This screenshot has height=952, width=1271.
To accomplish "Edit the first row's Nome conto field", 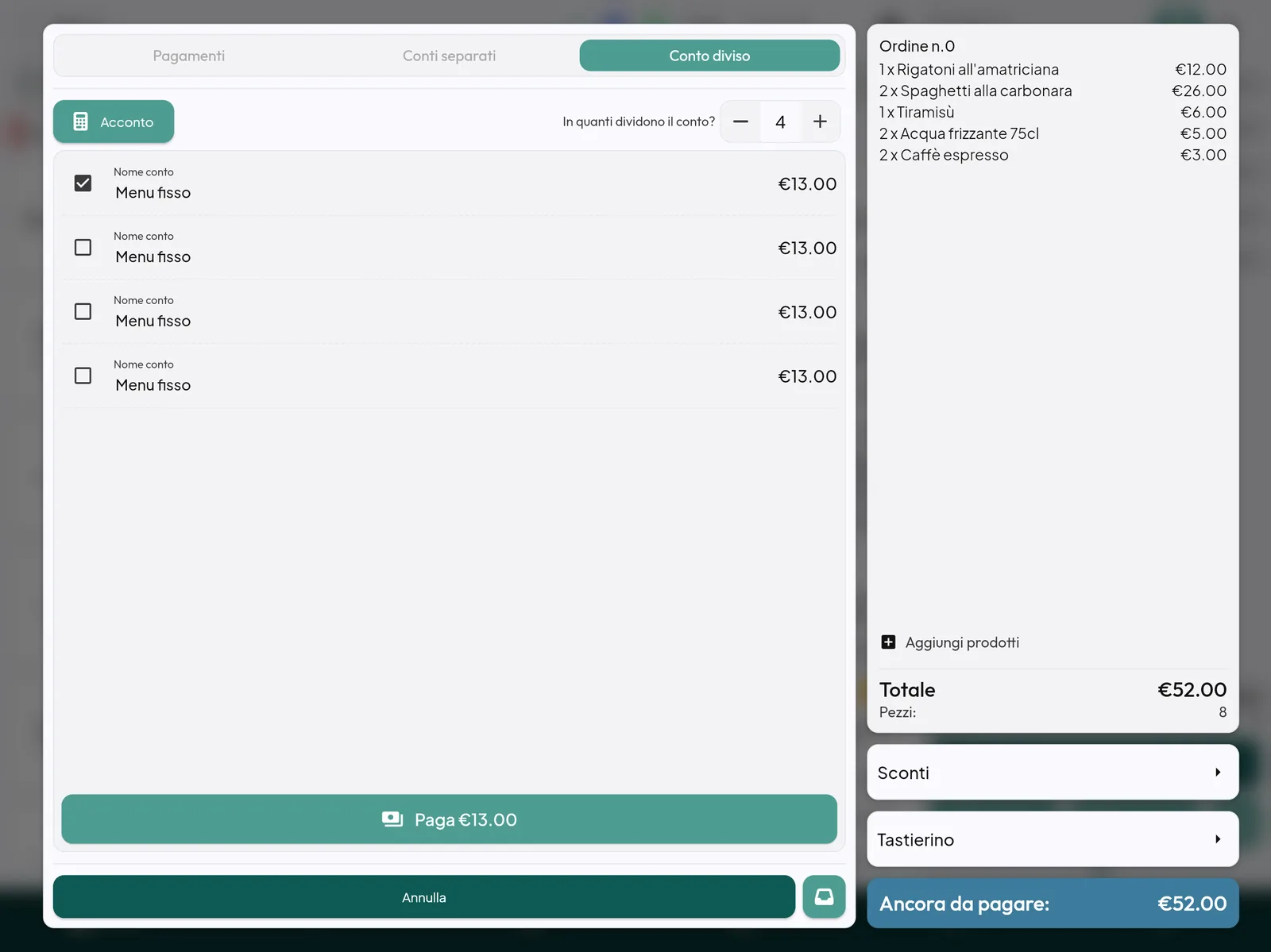I will pyautogui.click(x=153, y=193).
